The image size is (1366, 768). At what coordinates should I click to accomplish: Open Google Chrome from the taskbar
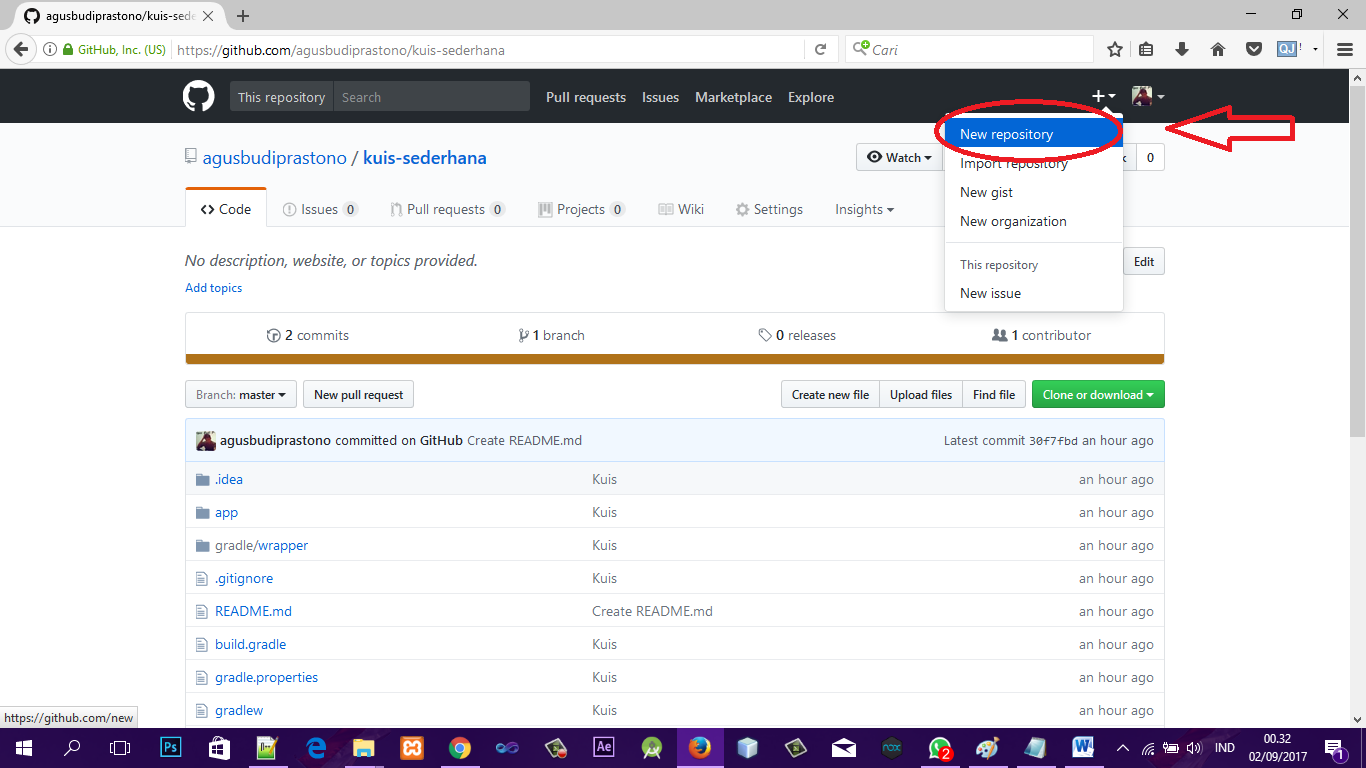click(459, 747)
